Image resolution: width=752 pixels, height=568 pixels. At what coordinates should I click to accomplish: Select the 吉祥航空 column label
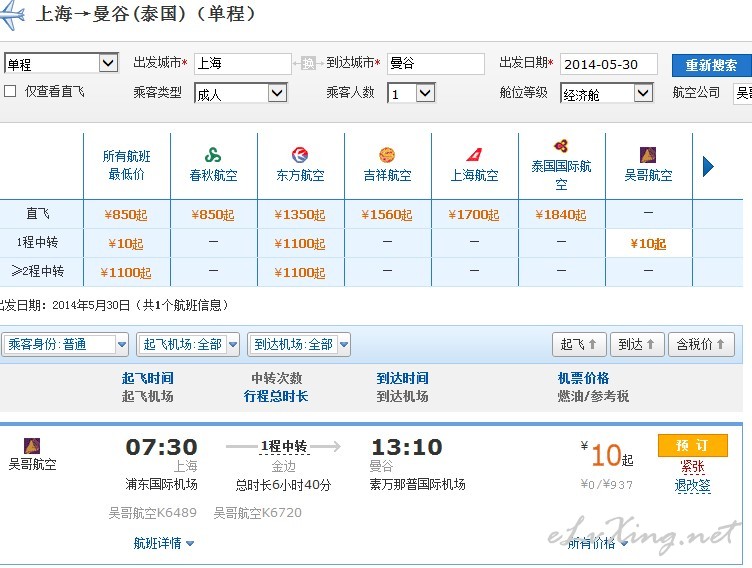[x=387, y=175]
